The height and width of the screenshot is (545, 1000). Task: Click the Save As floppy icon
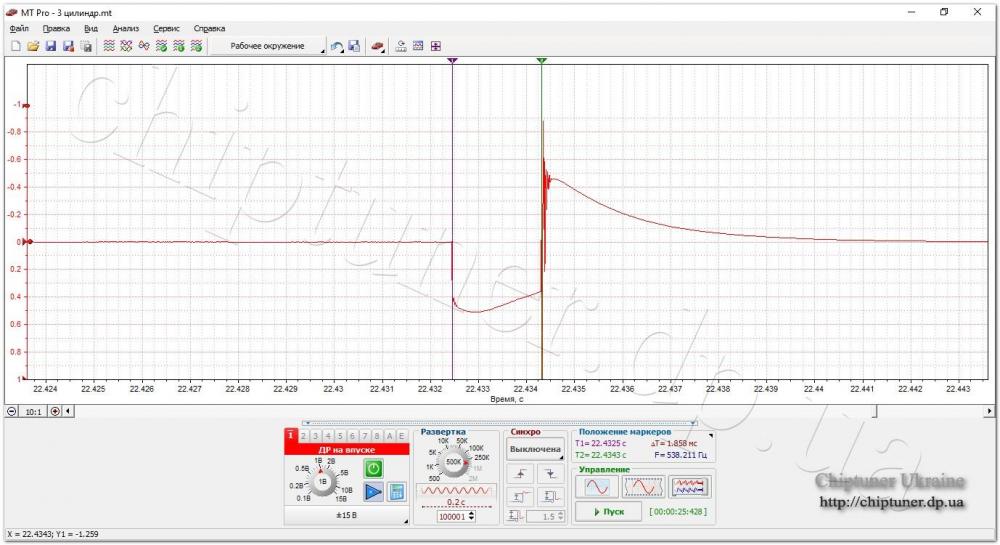(68, 46)
